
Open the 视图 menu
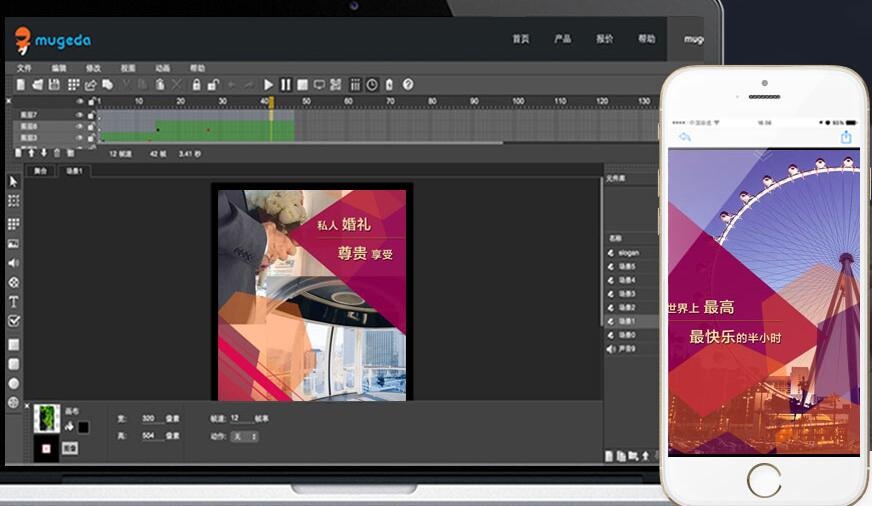128,68
